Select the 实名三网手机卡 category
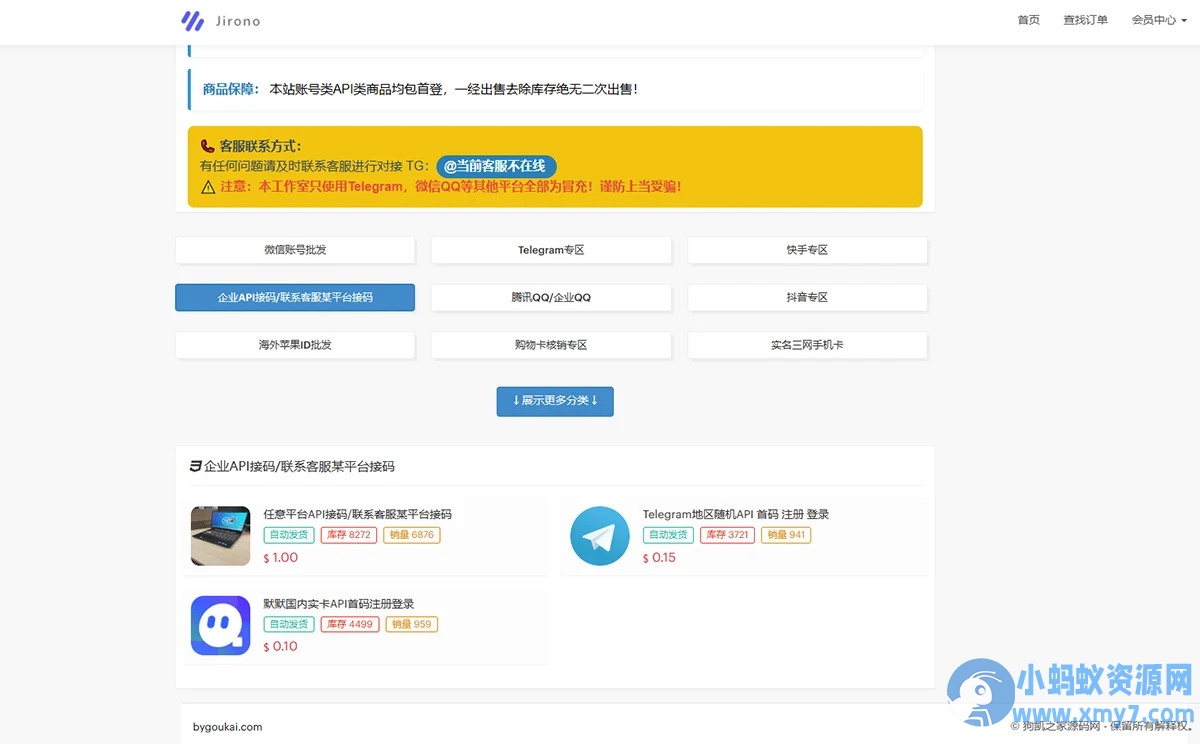1200x744 pixels. [807, 345]
